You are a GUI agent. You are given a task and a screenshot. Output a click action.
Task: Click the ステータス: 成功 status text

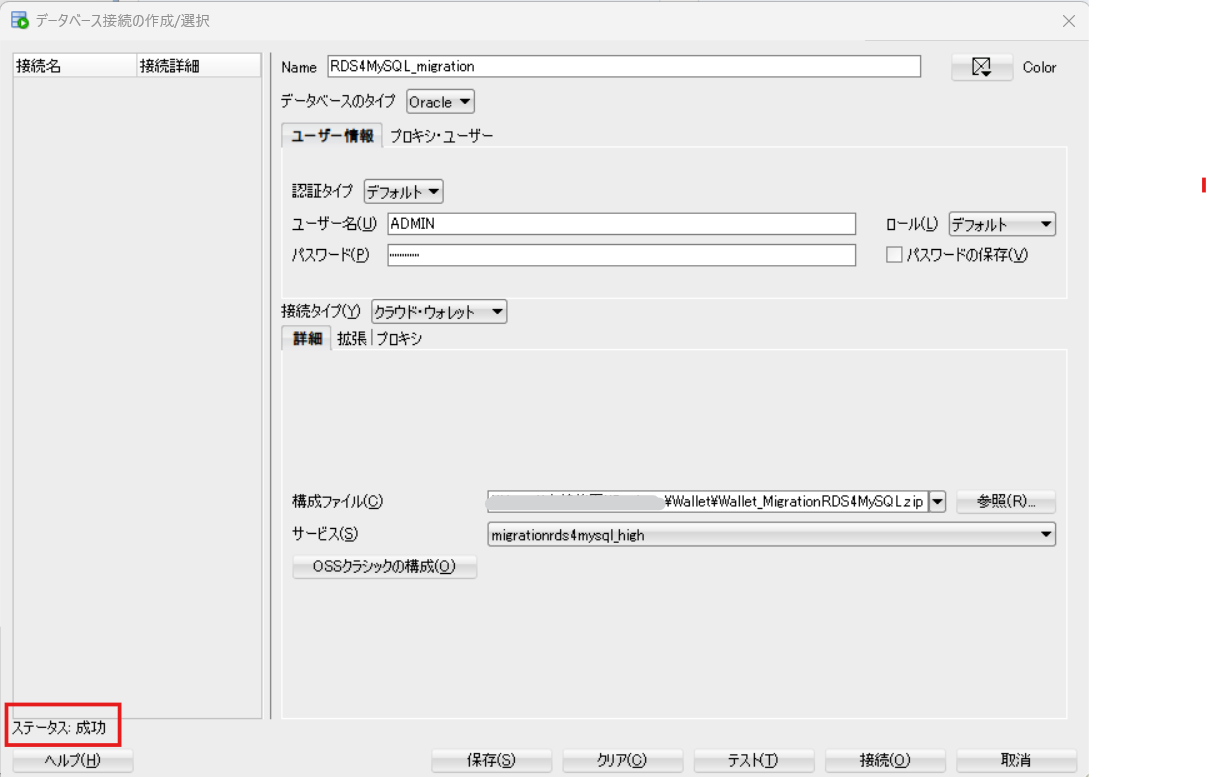[x=59, y=727]
